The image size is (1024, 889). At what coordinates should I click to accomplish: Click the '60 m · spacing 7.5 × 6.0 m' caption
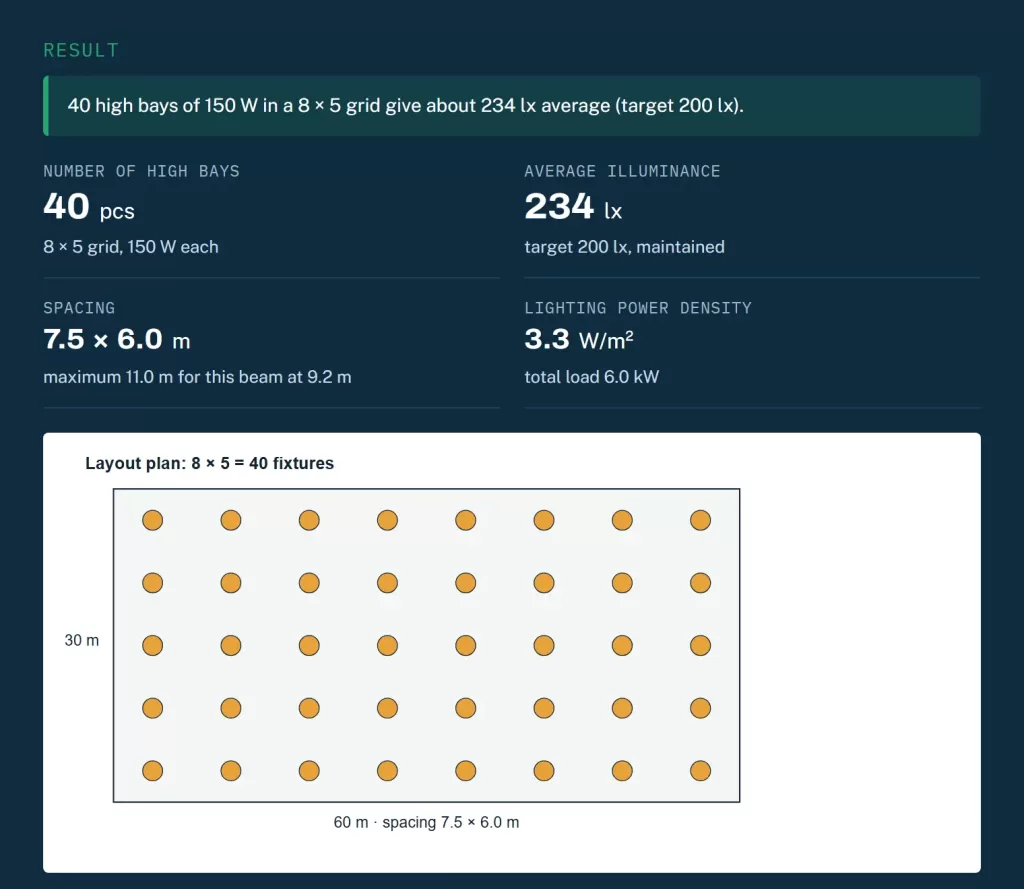click(426, 822)
